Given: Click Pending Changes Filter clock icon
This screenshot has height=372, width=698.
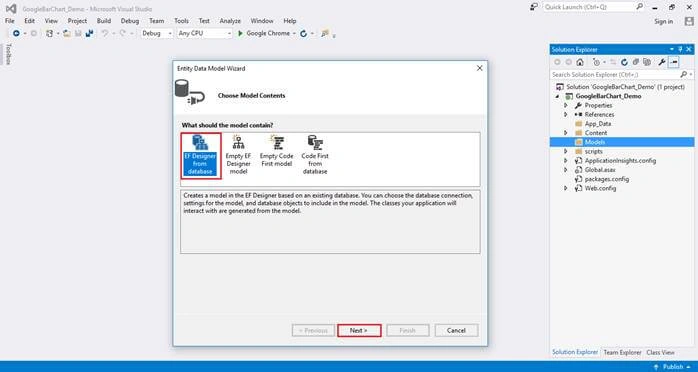Looking at the screenshot, I should pyautogui.click(x=597, y=62).
